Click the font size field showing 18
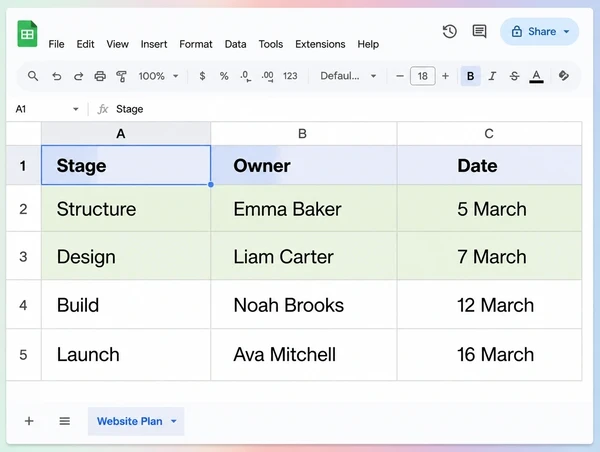This screenshot has width=600, height=452. (x=422, y=76)
